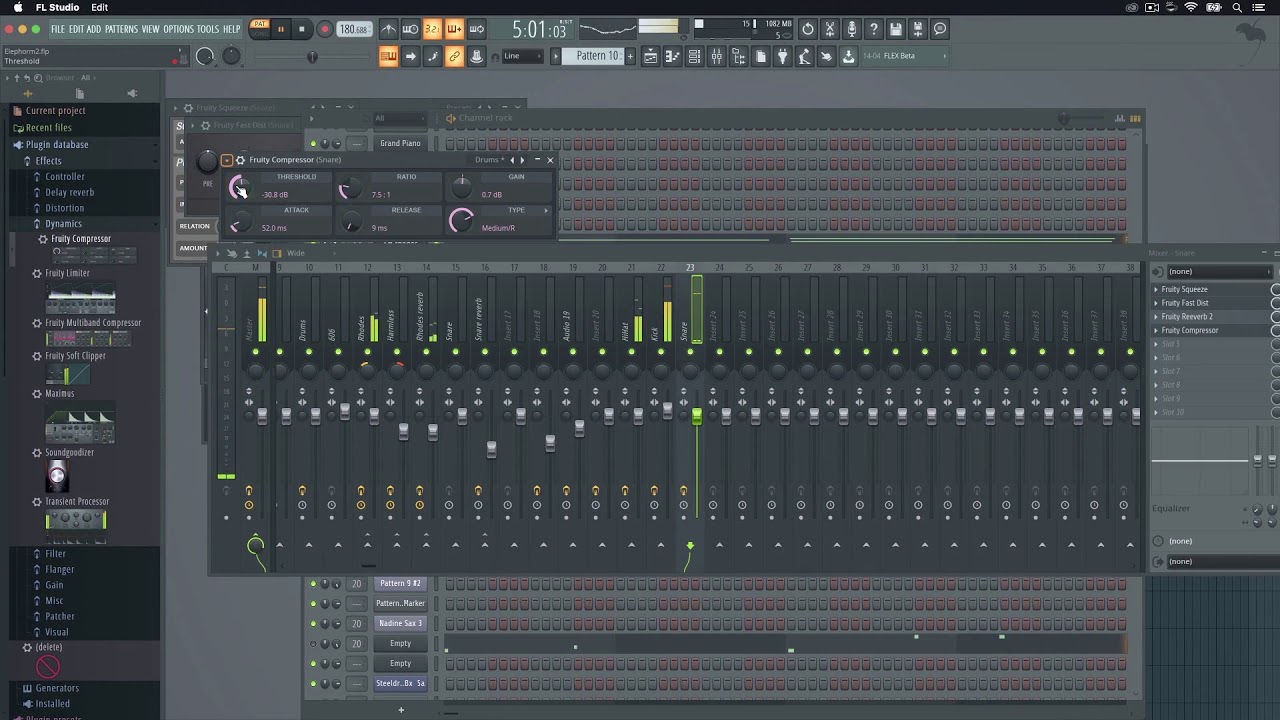
Task: Select Fruity Limiter in the browser
Action: (67, 273)
